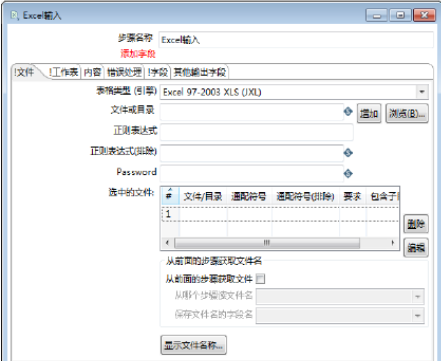Image resolution: width=441 pixels, height=361 pixels.
Task: Open the 内容 tab
Action: point(92,72)
